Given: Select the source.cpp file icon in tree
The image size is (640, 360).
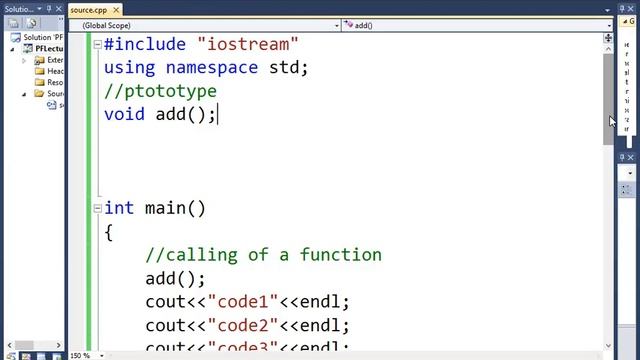Looking at the screenshot, I should 51,105.
